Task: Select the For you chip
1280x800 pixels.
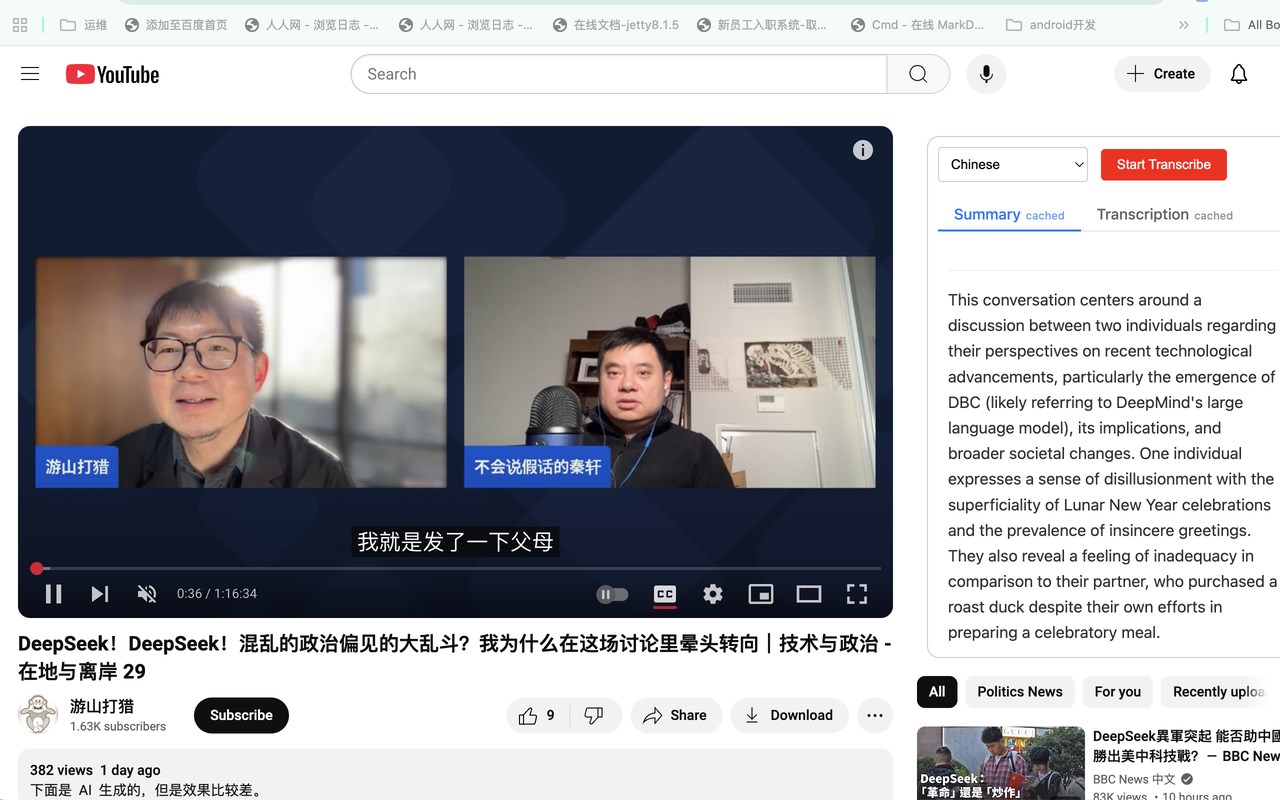Action: [1118, 692]
